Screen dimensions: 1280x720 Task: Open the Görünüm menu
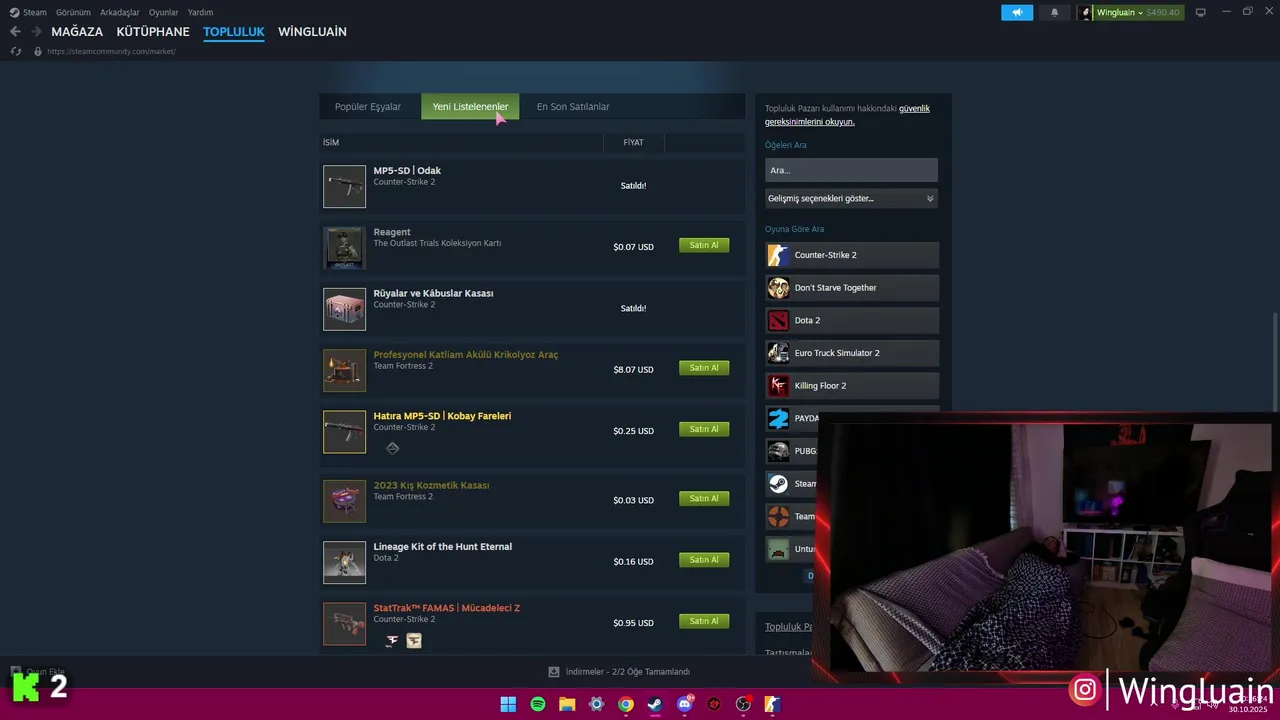coord(74,12)
